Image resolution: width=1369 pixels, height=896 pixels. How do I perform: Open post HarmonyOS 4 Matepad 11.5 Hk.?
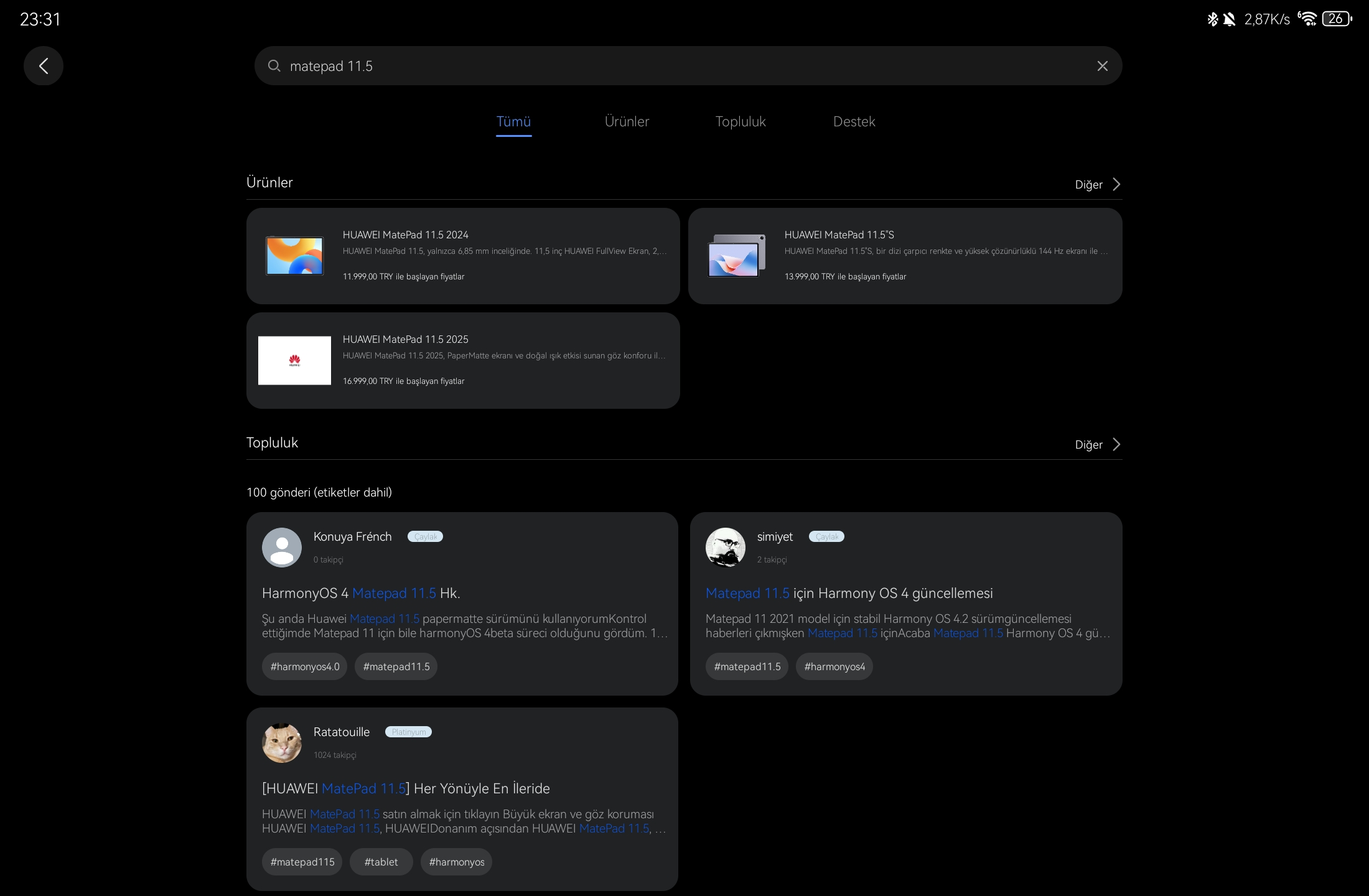pyautogui.click(x=361, y=593)
